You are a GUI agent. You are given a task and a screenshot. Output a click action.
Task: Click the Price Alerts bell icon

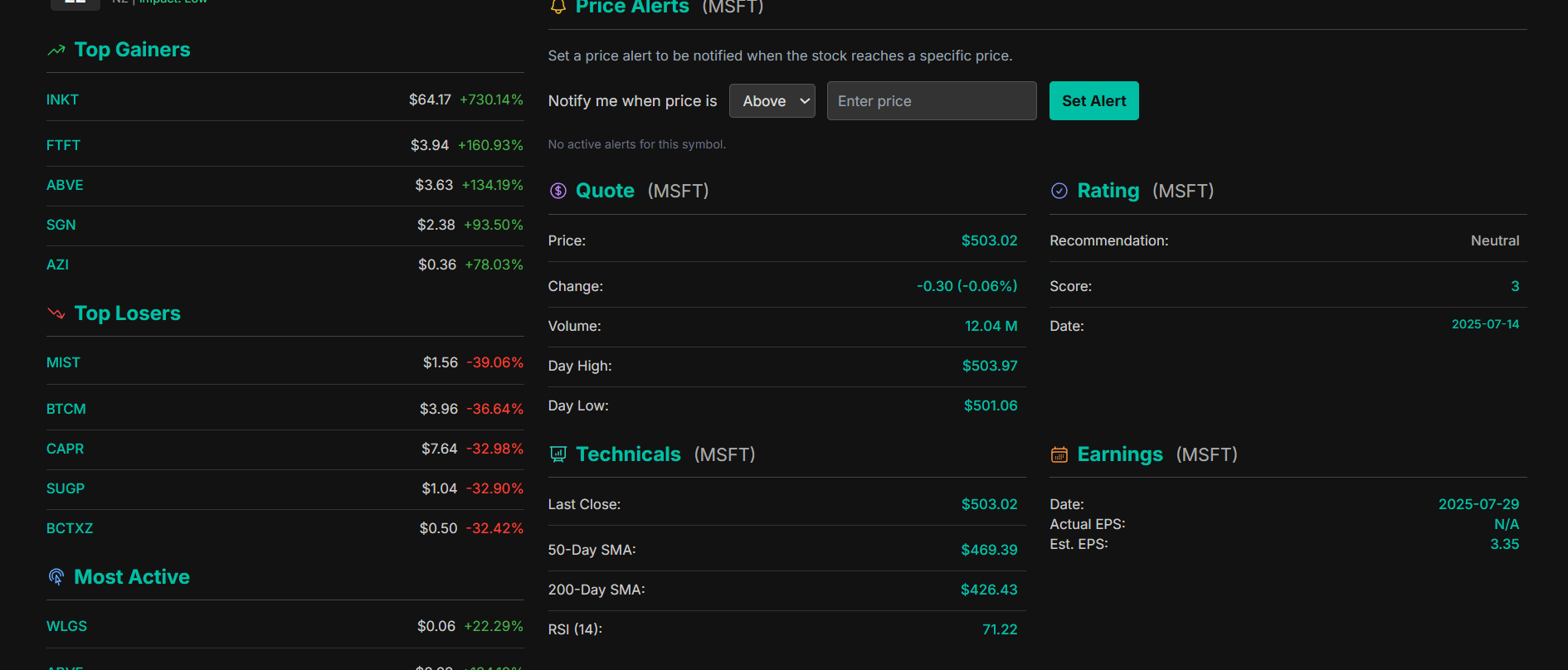tap(558, 7)
